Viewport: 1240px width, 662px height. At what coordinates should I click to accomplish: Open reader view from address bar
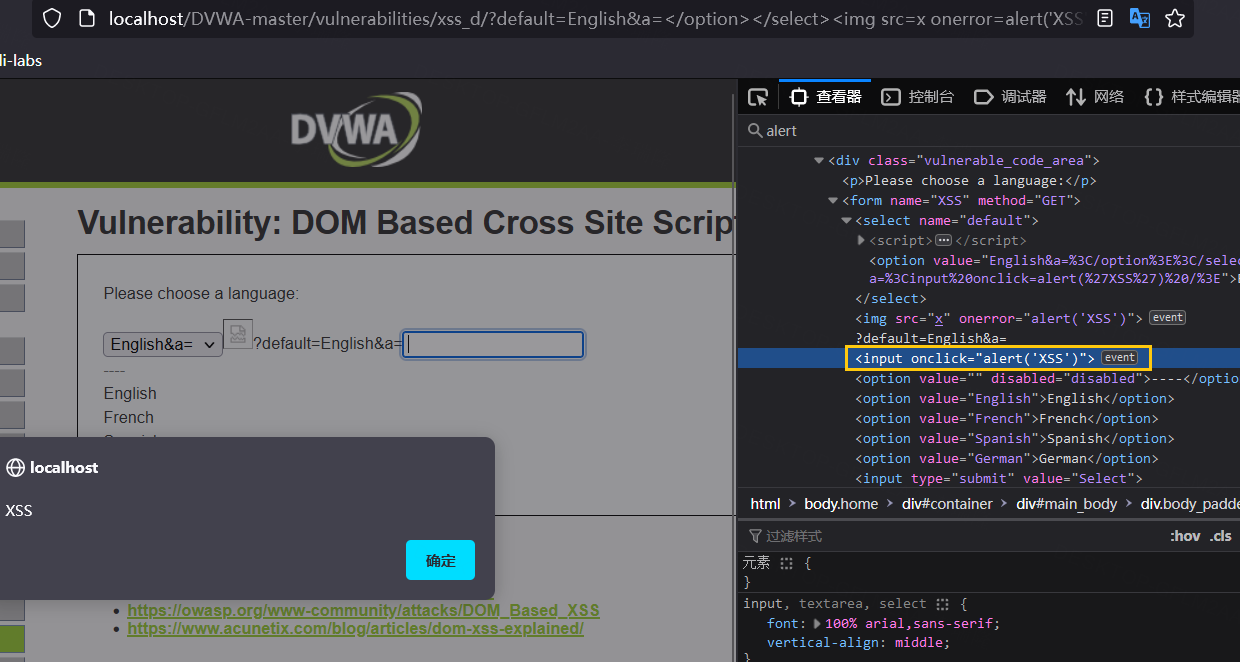coord(1104,18)
